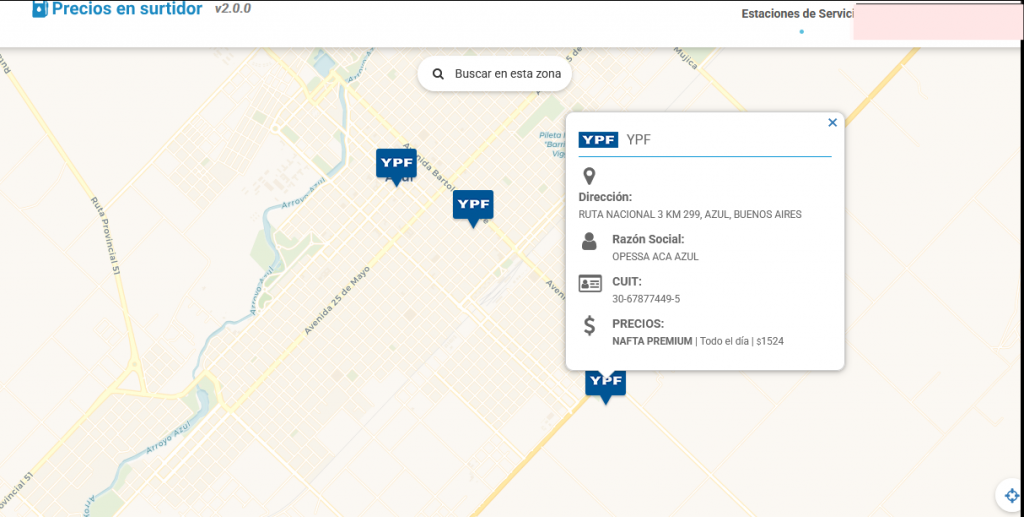Click the ID card icon beside CUIT
The image size is (1024, 517).
tap(590, 283)
